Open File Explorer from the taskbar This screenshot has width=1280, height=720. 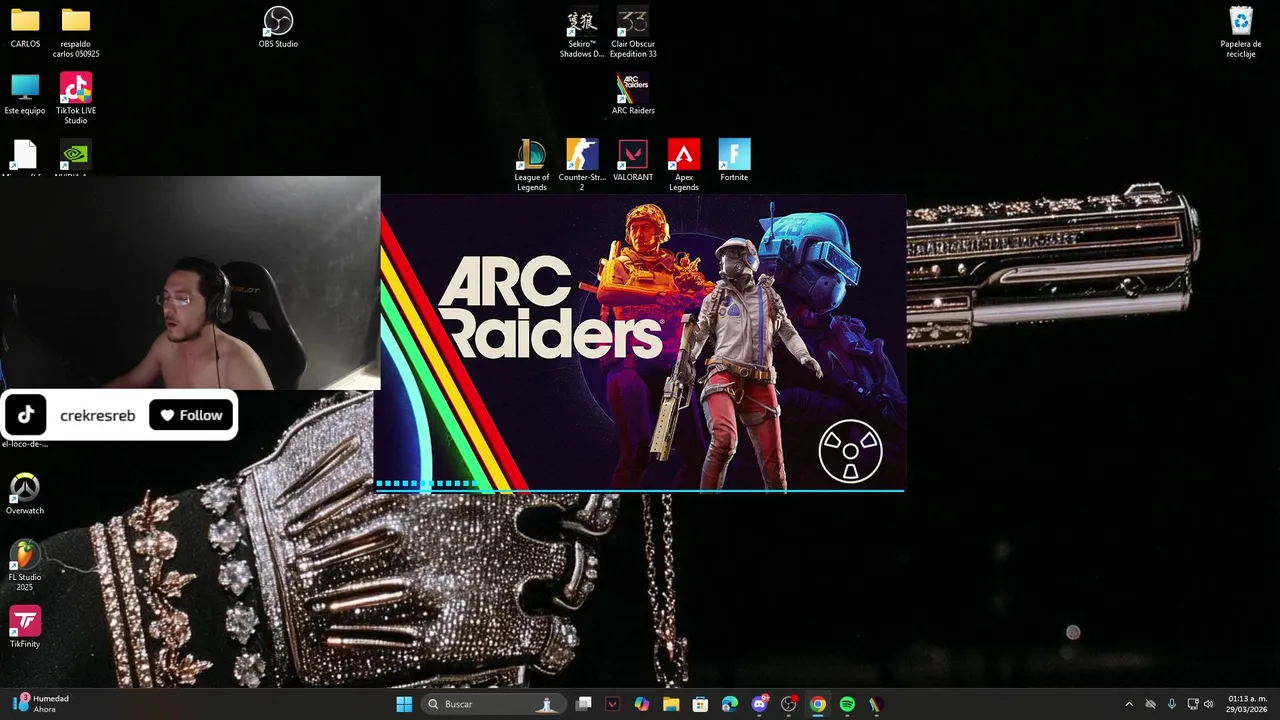[671, 704]
